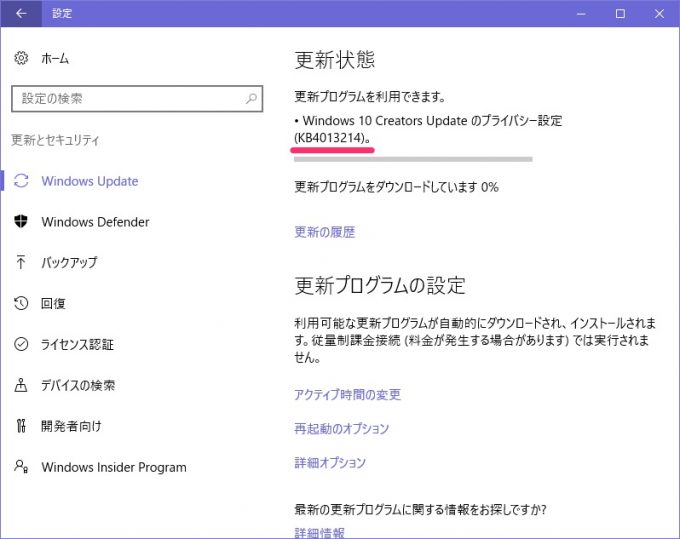The width and height of the screenshot is (680, 539).
Task: Open 更新の履歴 link
Action: pos(324,232)
